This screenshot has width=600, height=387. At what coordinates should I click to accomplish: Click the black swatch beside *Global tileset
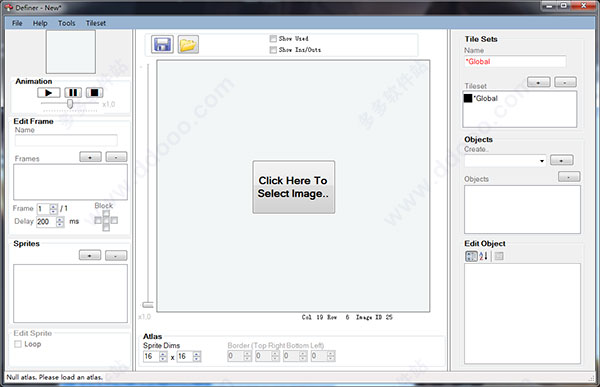coord(468,98)
